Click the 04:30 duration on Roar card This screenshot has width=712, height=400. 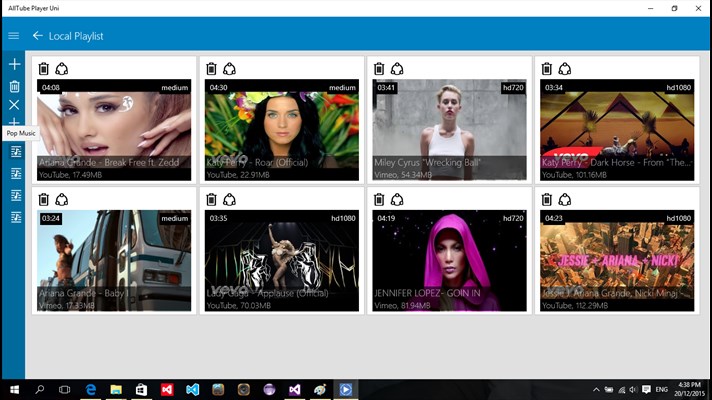tap(218, 88)
